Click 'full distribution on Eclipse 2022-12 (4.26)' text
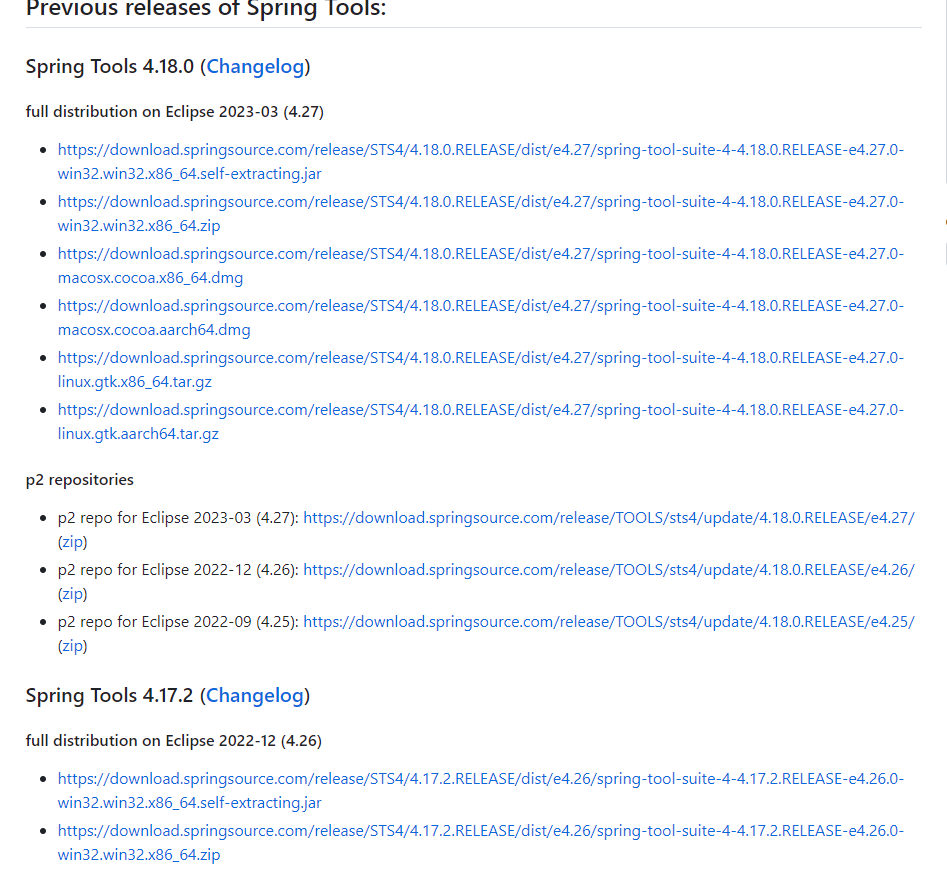 click(174, 741)
